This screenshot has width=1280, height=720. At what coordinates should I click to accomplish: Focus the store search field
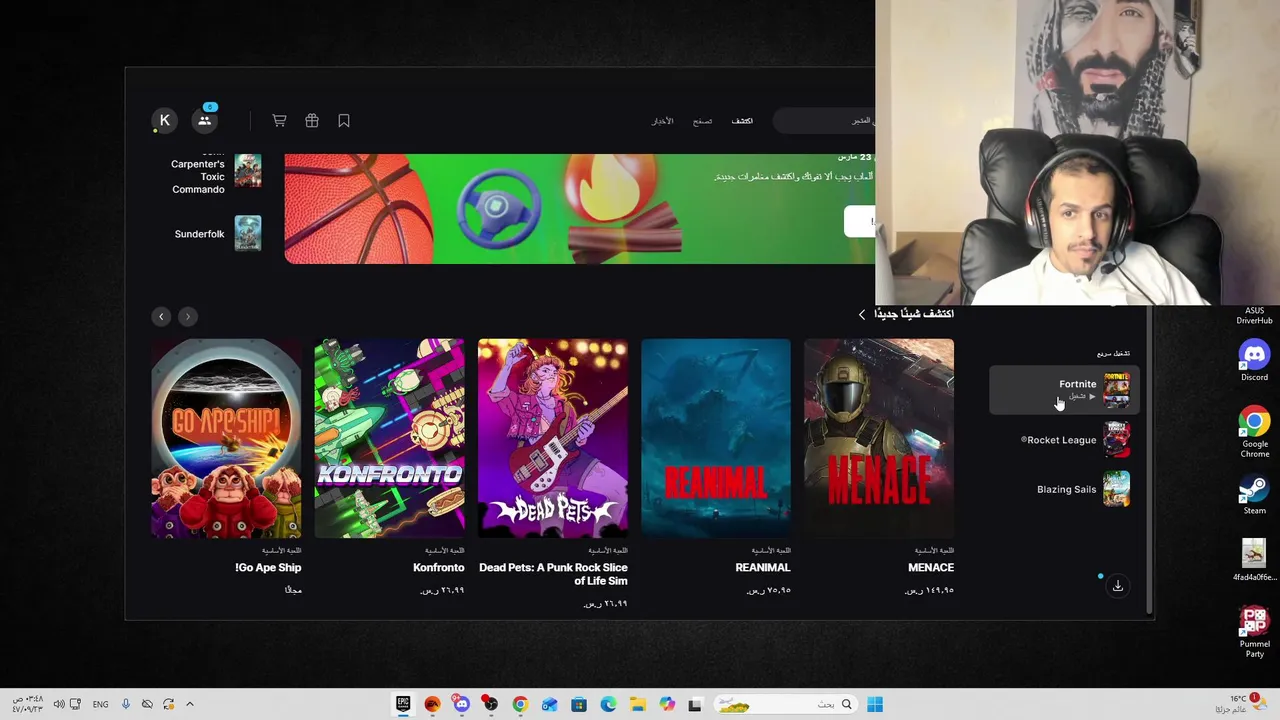pyautogui.click(x=825, y=121)
